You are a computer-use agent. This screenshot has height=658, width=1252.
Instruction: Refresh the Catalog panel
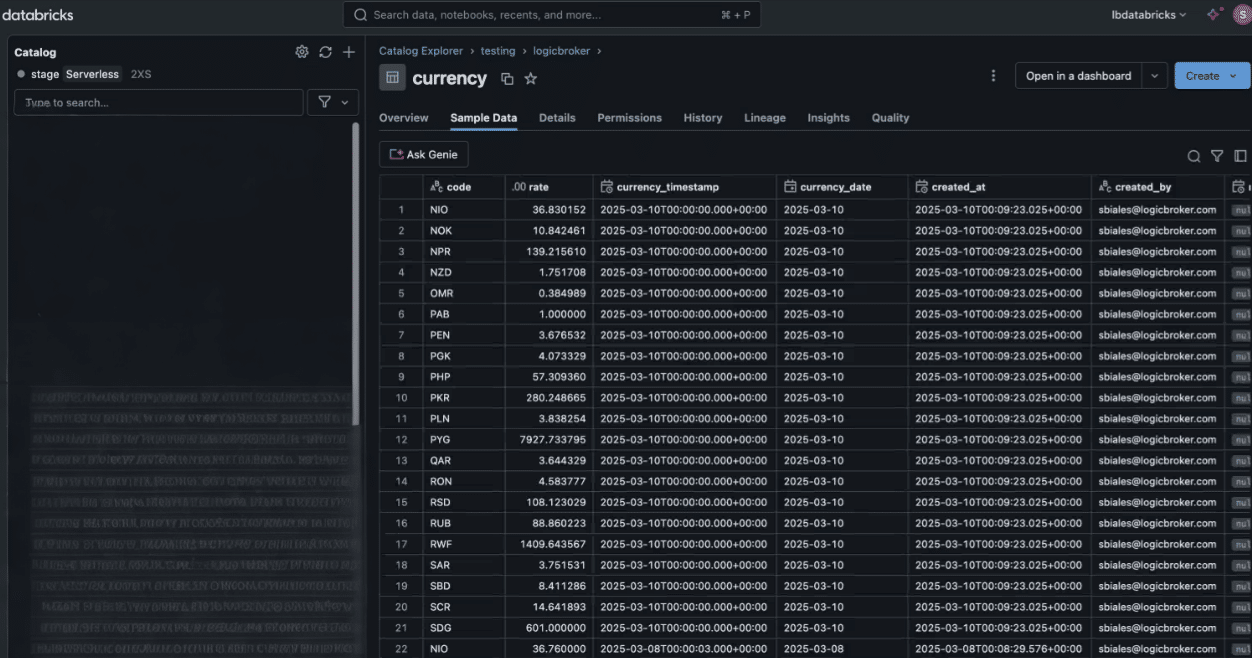pos(325,52)
